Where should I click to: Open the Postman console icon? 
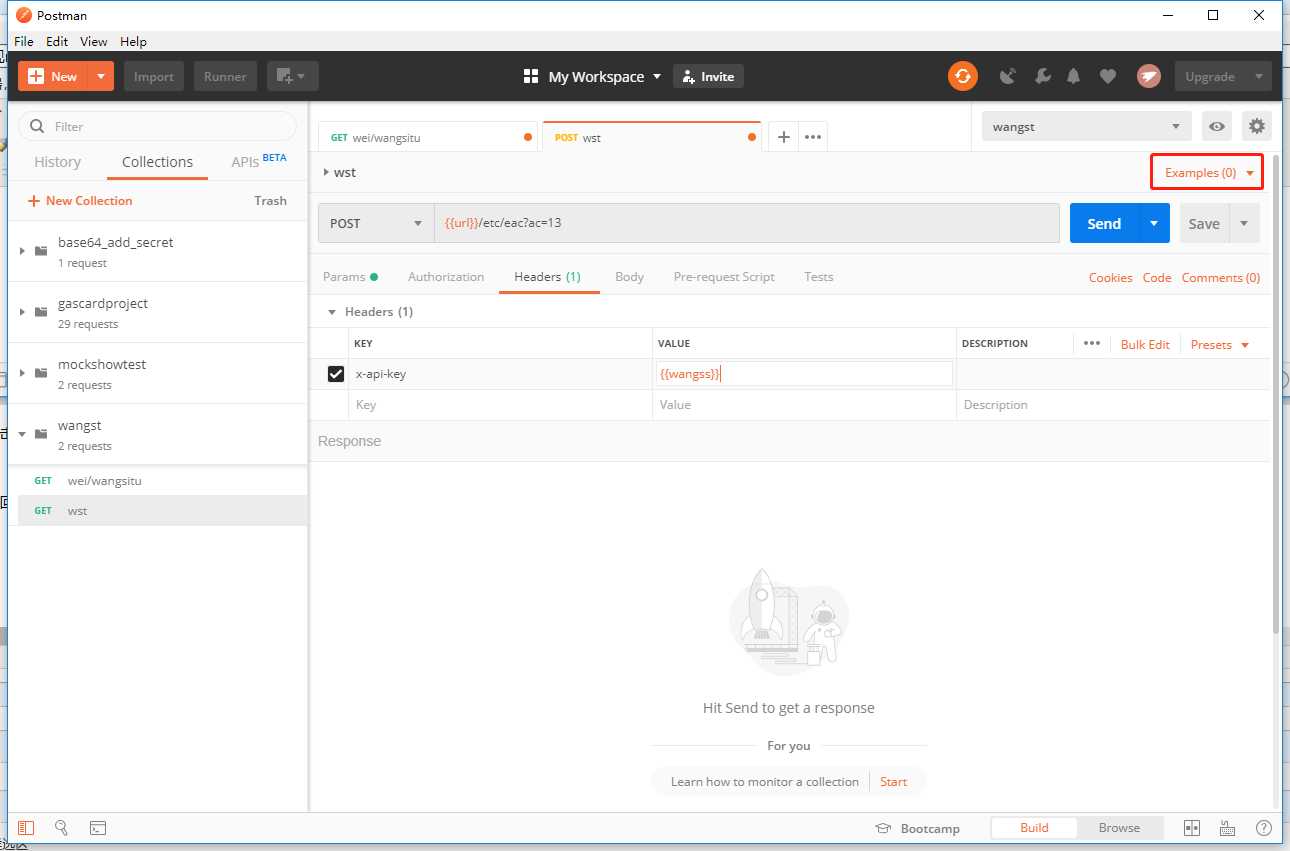97,828
